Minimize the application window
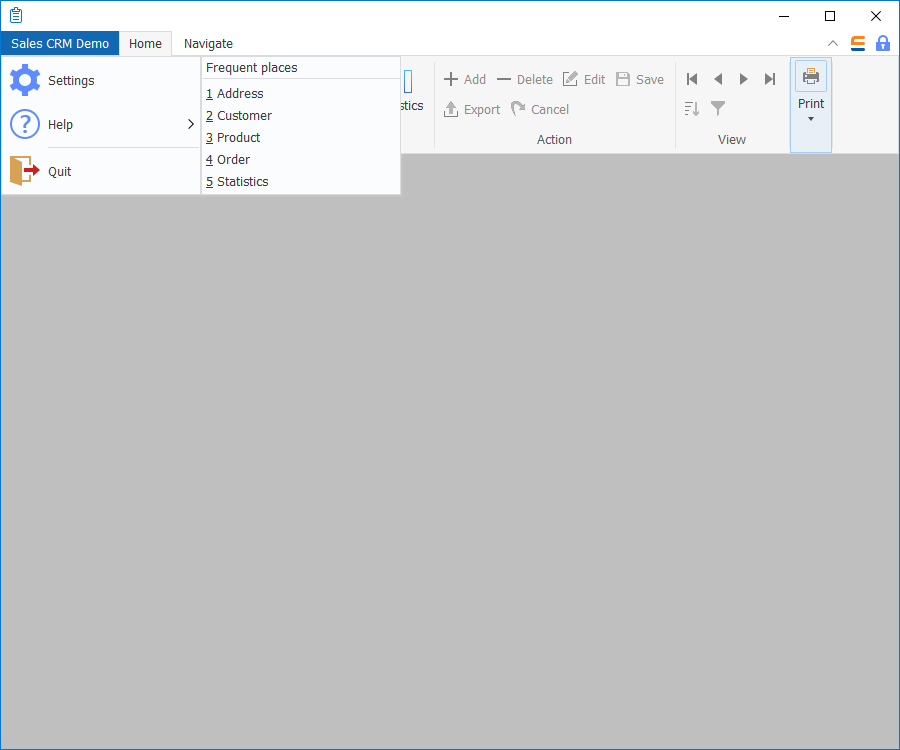This screenshot has height=750, width=900. [x=783, y=16]
